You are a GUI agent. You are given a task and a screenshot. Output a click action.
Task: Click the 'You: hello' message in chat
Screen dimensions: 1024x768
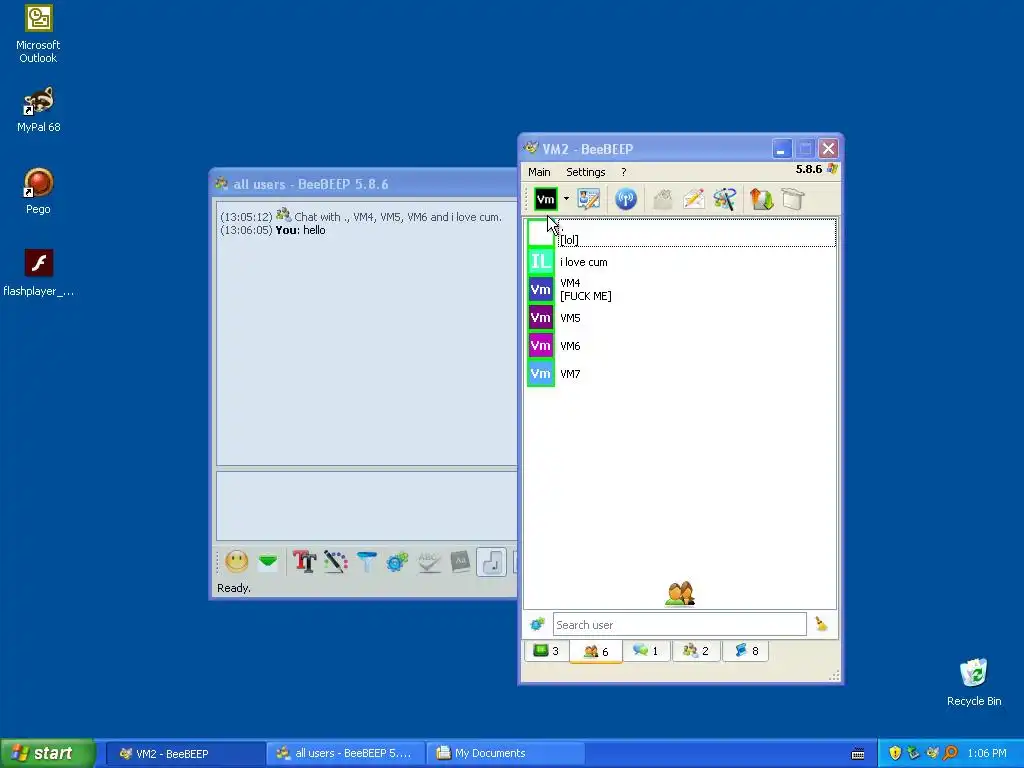tap(300, 230)
